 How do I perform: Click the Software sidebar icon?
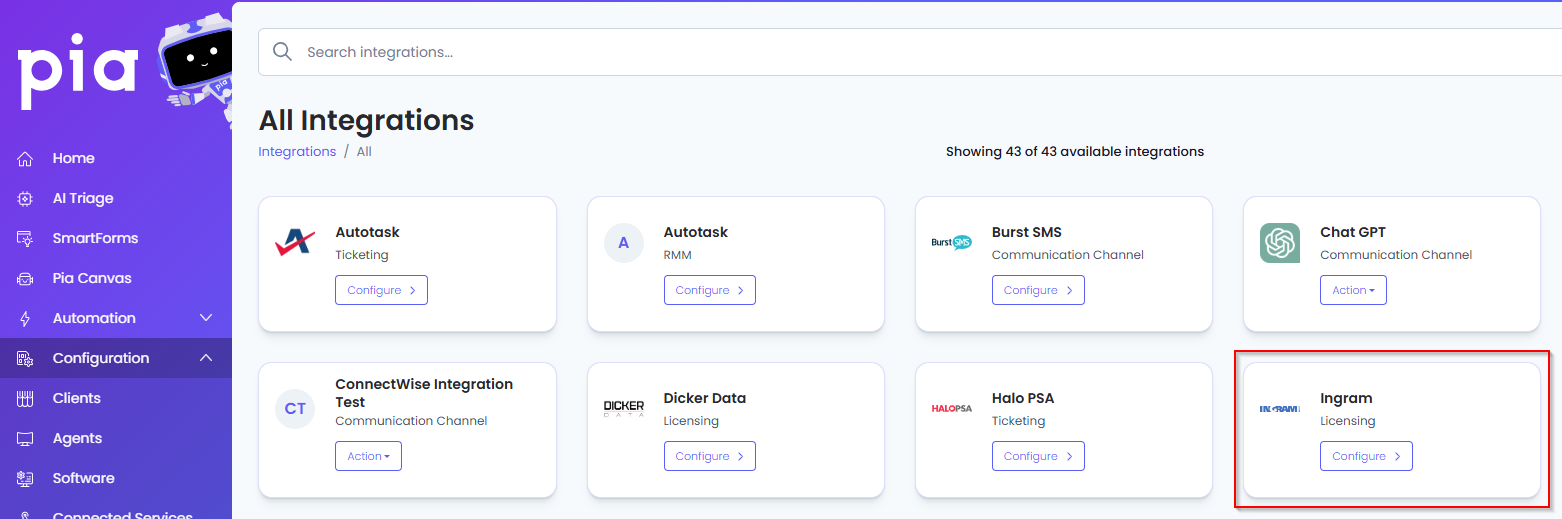click(26, 478)
